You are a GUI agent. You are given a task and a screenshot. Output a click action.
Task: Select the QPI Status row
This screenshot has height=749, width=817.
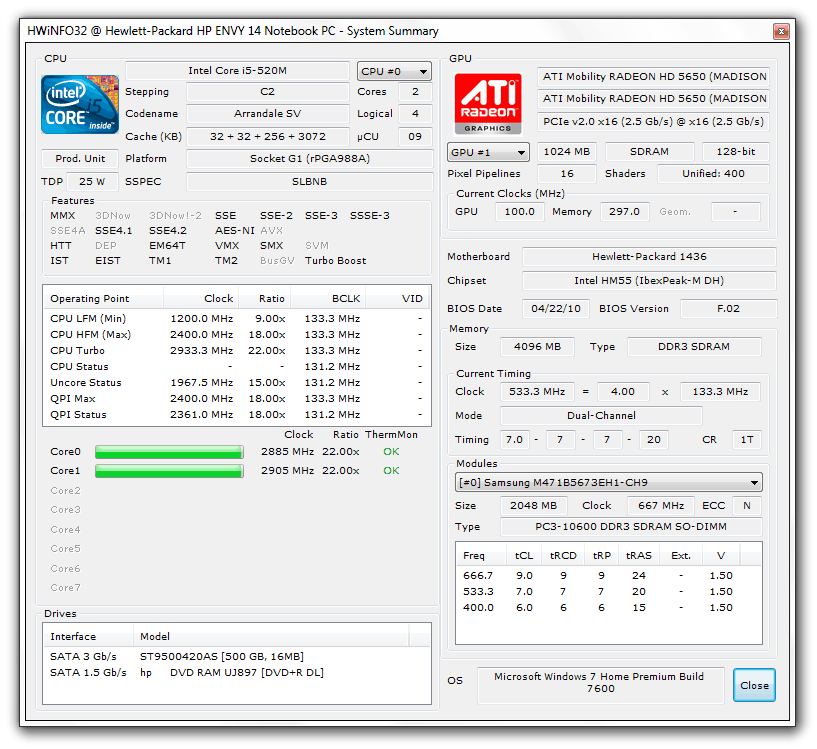point(237,415)
